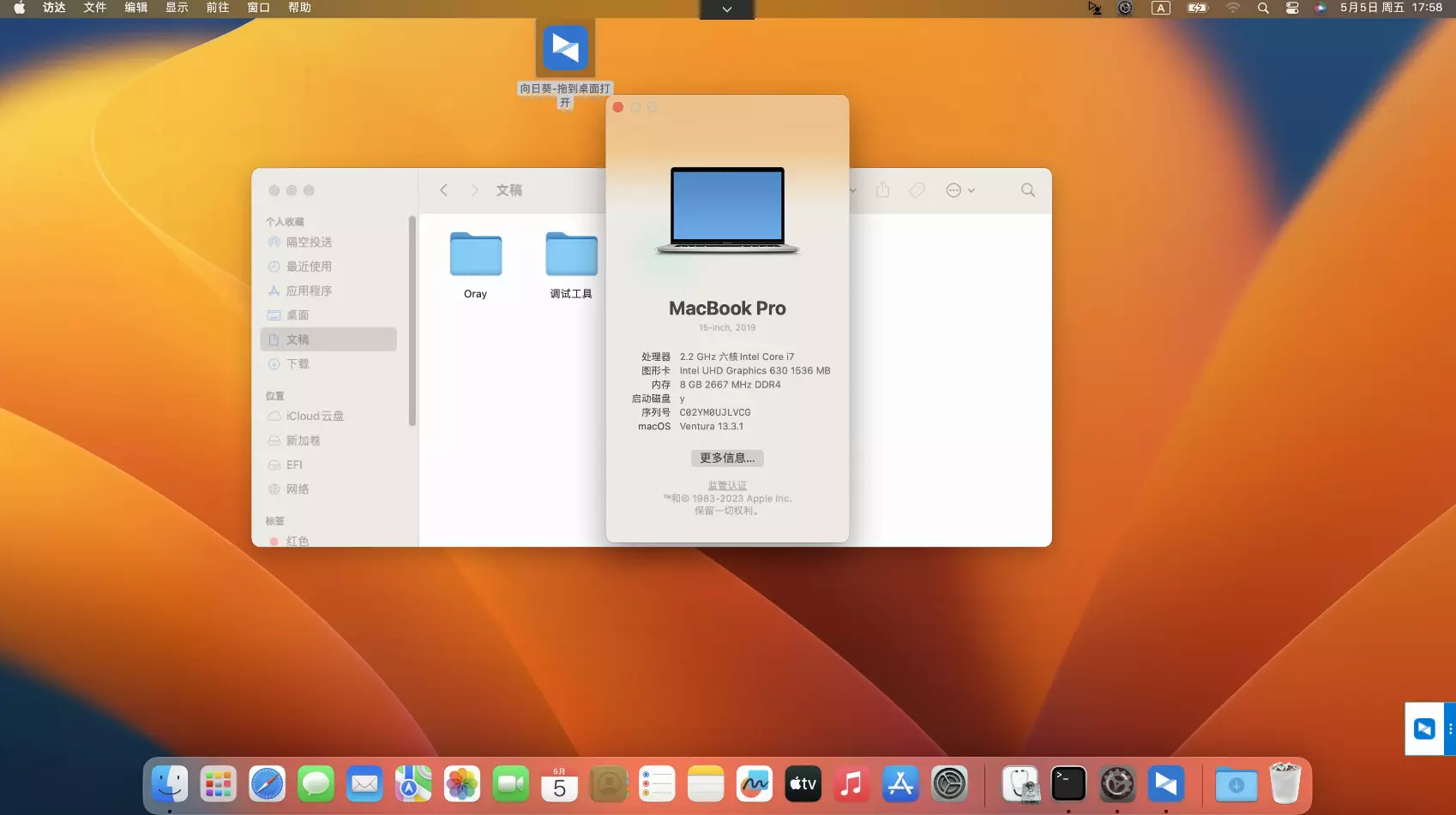
Task: Start a Finder search with the magnifier icon
Action: coord(1027,189)
